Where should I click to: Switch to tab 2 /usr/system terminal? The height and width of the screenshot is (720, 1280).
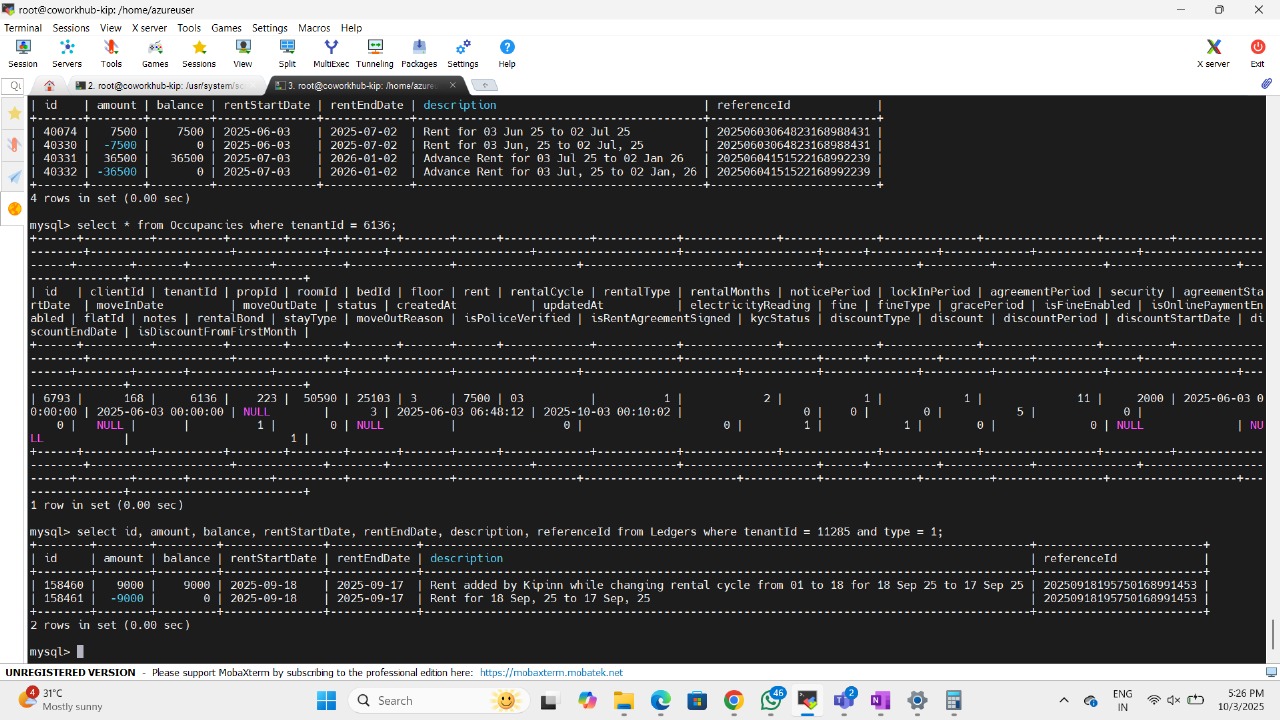coord(165,86)
